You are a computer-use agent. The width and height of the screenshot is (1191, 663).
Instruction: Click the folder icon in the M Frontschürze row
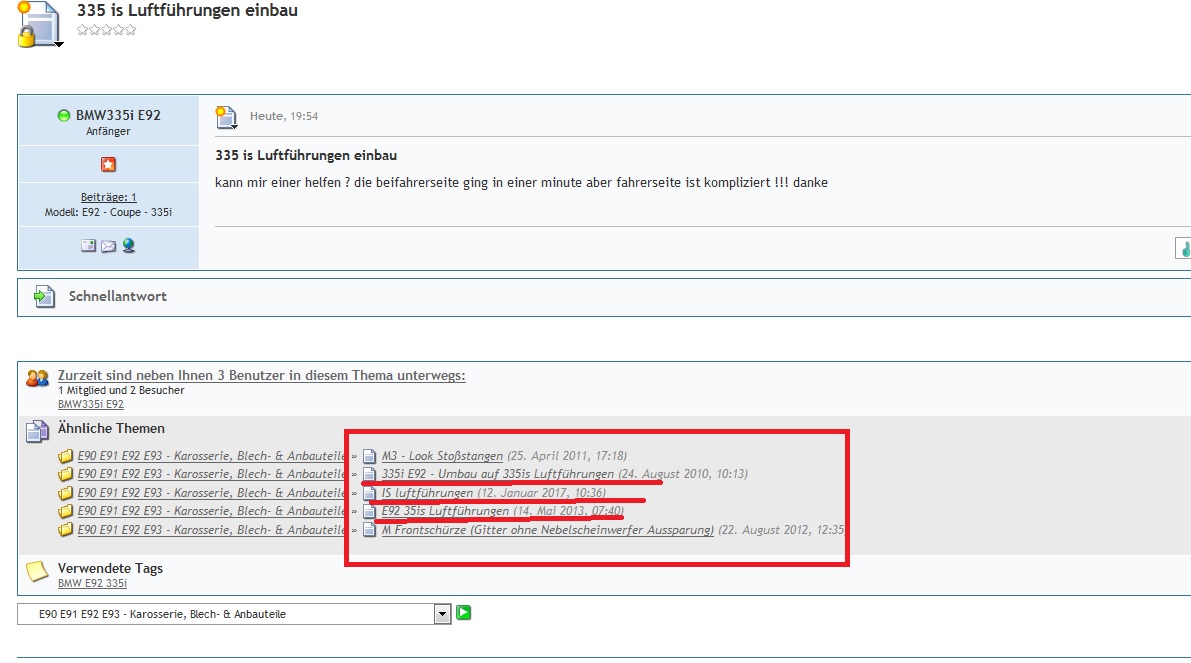(65, 530)
